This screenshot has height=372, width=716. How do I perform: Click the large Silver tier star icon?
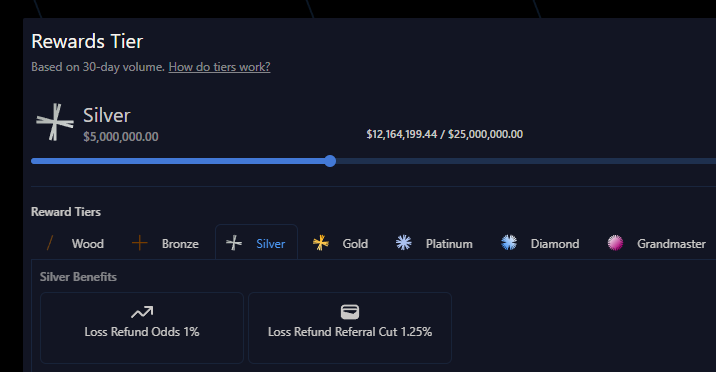point(55,122)
